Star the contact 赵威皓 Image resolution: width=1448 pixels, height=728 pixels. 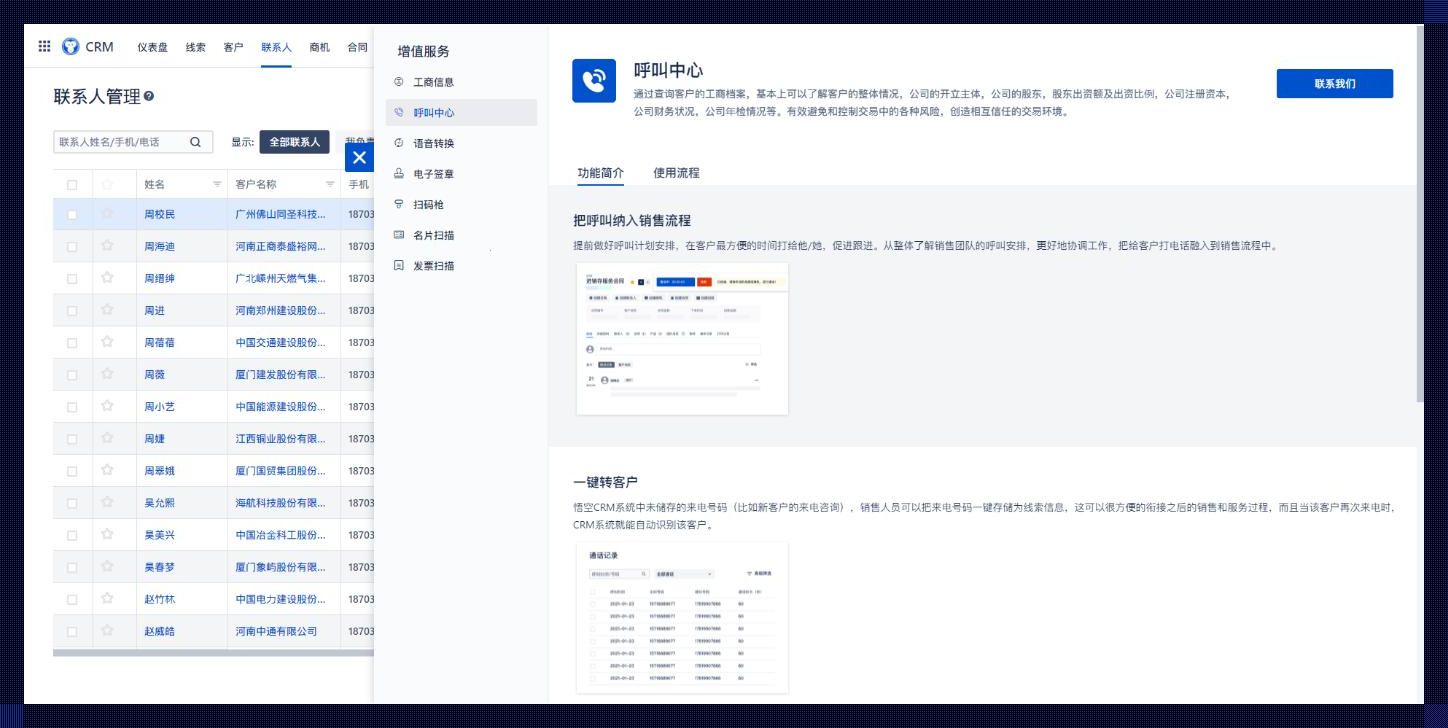point(107,631)
